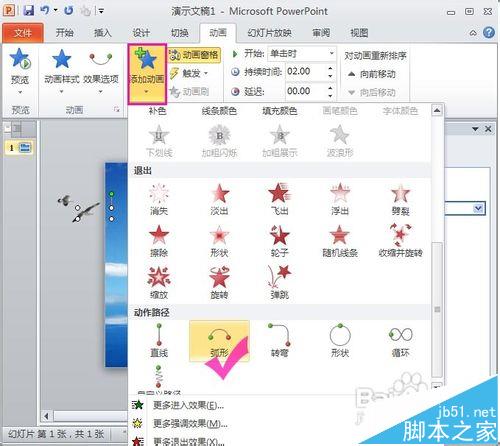Apply the 加粗闪烁 emphasis effect
500x446 pixels.
[x=219, y=141]
